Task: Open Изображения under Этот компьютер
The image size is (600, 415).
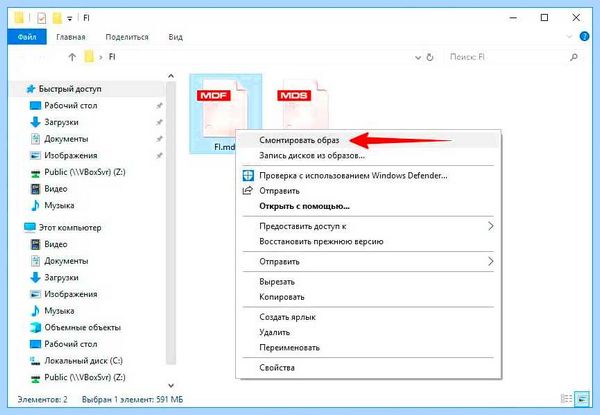Action: (64, 294)
